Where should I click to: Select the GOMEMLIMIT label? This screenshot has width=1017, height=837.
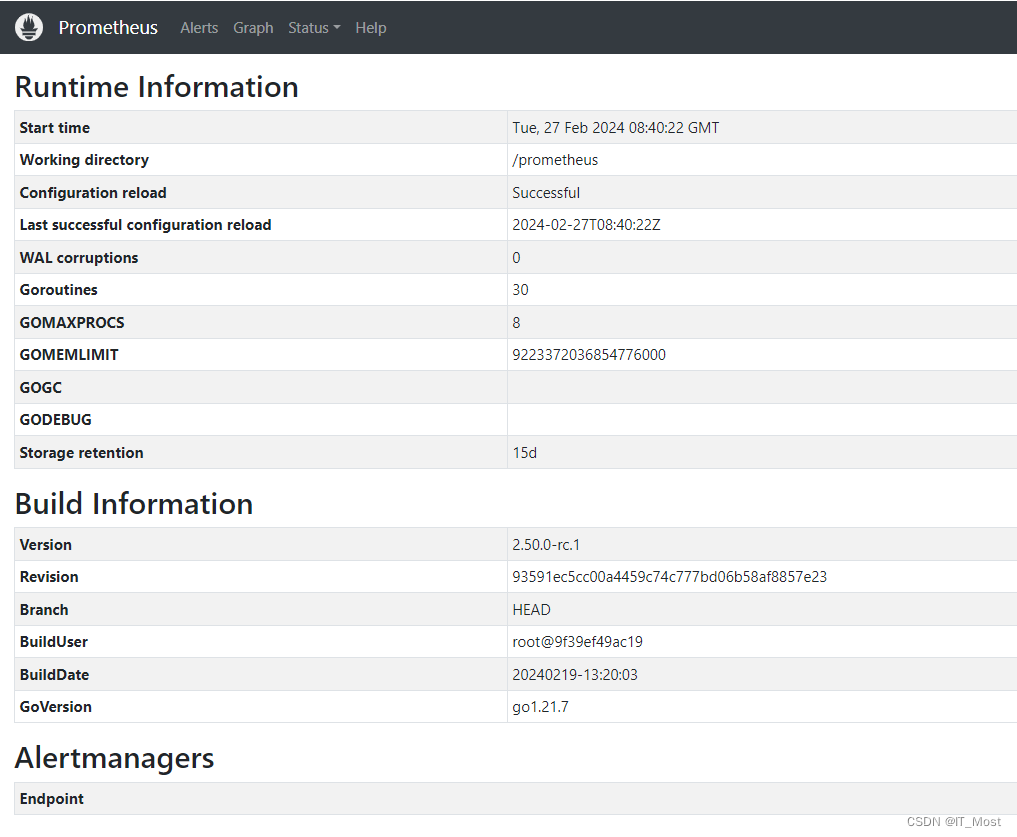click(x=69, y=355)
